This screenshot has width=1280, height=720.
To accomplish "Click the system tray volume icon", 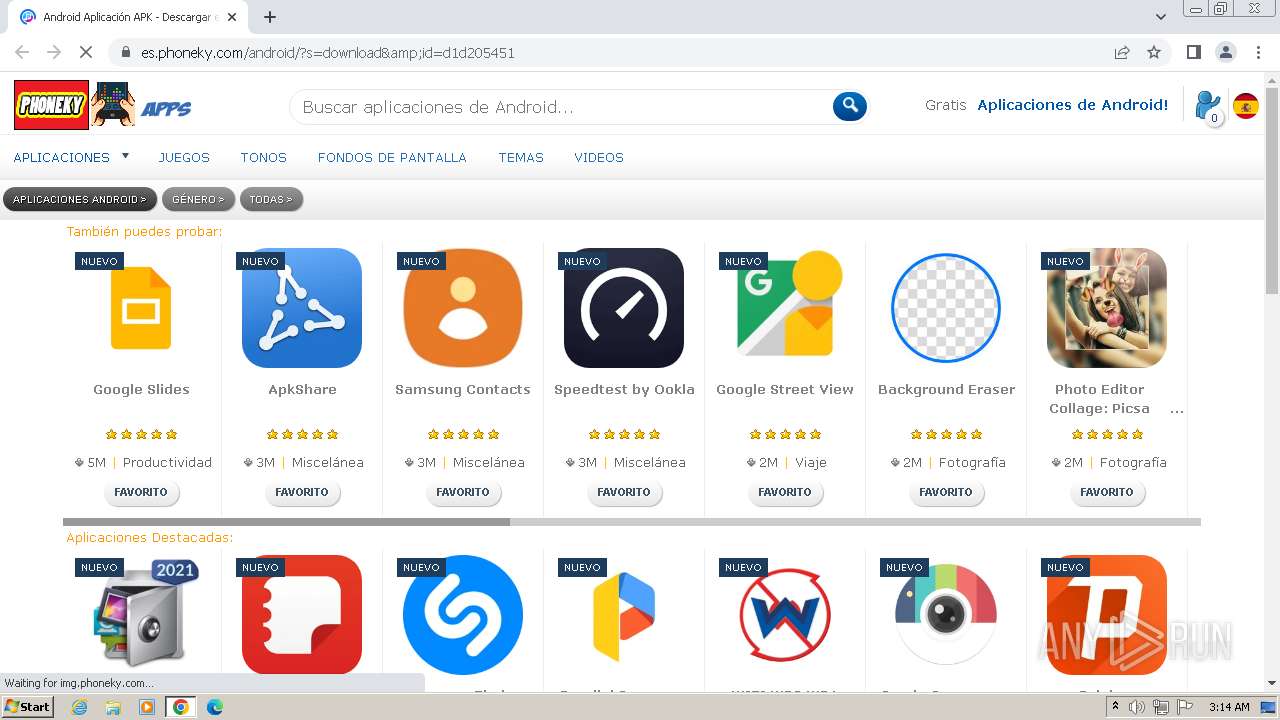I will point(1136,707).
